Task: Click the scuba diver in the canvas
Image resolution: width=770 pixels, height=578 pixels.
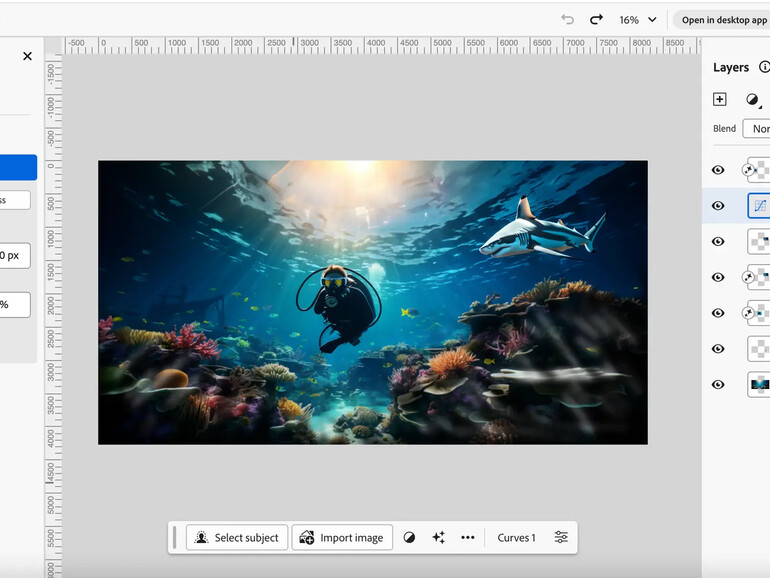Action: pyautogui.click(x=339, y=307)
